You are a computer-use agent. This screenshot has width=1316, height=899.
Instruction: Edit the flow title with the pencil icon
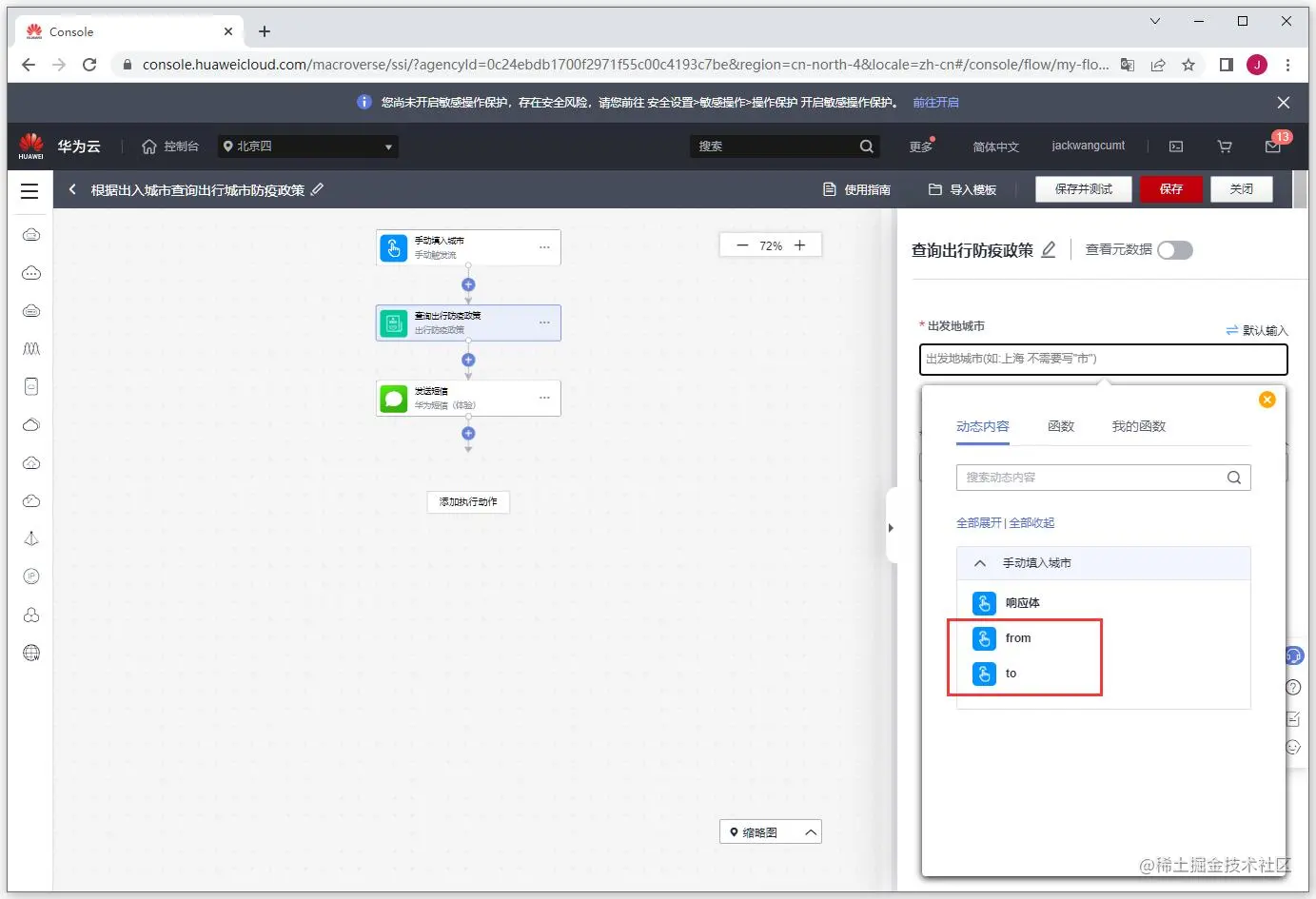tap(318, 189)
